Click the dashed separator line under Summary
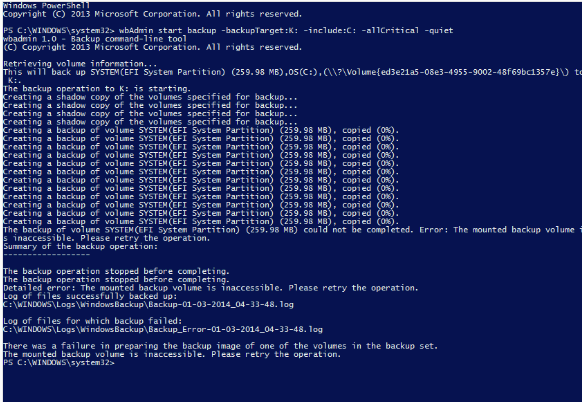The image size is (582, 402). point(46,255)
